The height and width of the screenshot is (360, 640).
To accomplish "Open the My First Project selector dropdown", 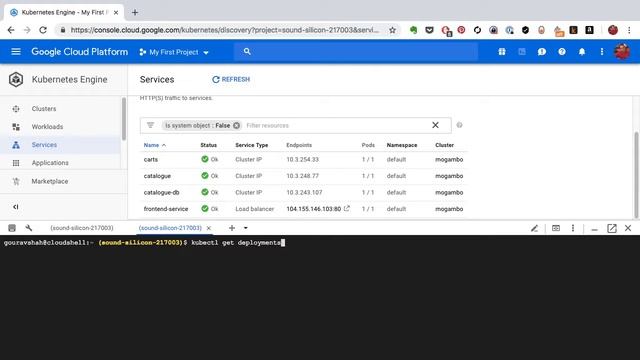I will tap(174, 52).
